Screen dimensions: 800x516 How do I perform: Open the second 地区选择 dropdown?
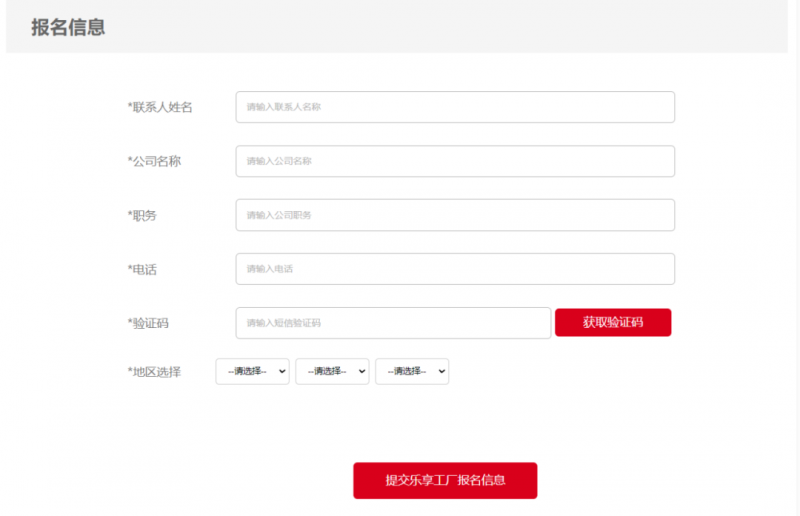(332, 372)
